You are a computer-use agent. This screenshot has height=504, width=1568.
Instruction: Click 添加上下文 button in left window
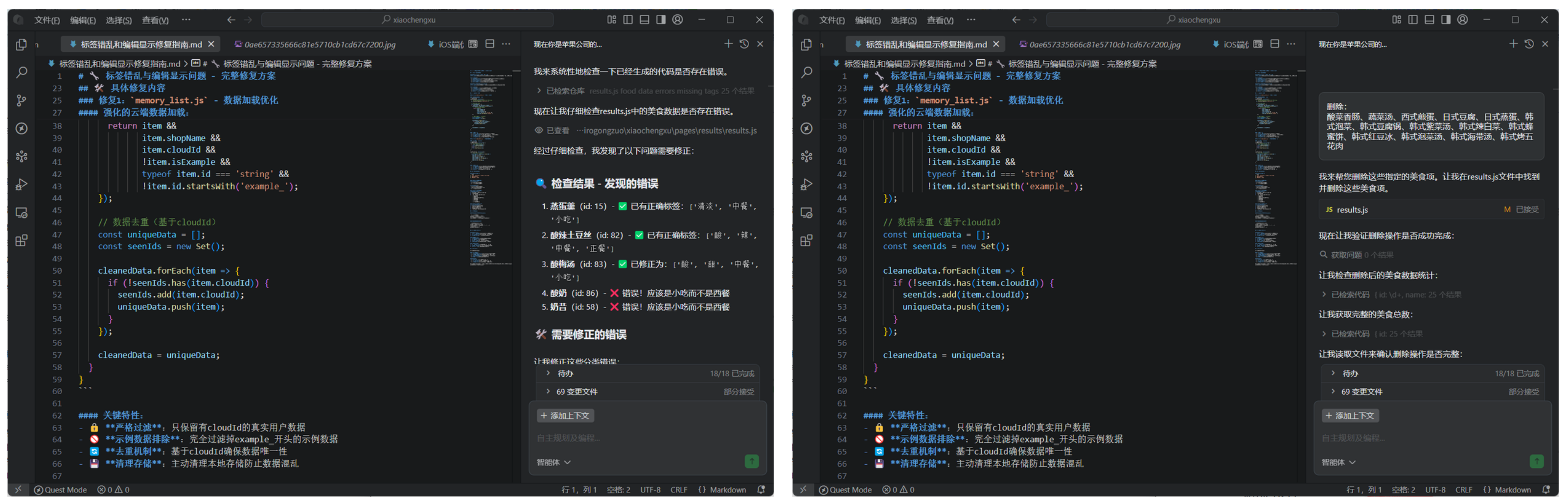(x=565, y=416)
